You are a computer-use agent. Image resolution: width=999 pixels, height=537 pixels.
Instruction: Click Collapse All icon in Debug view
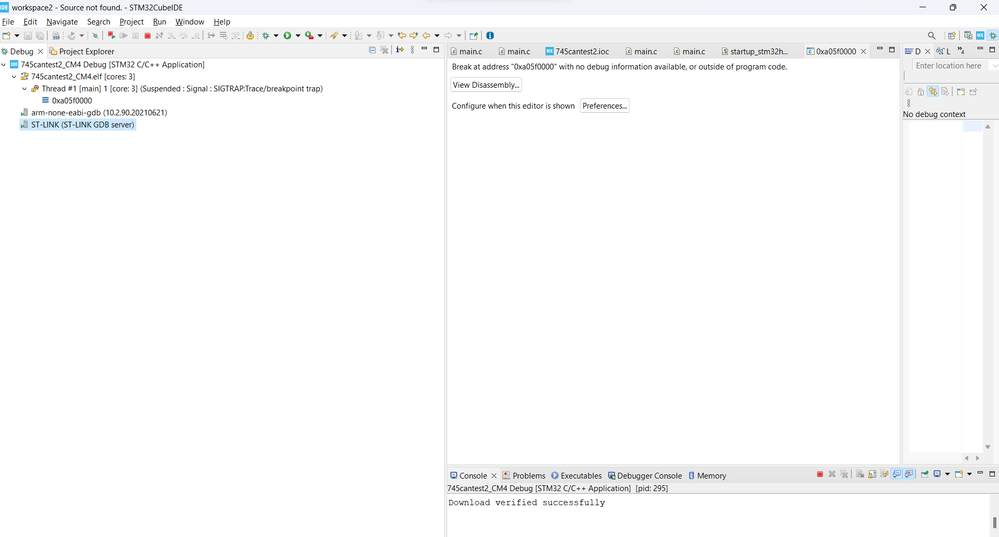click(372, 50)
